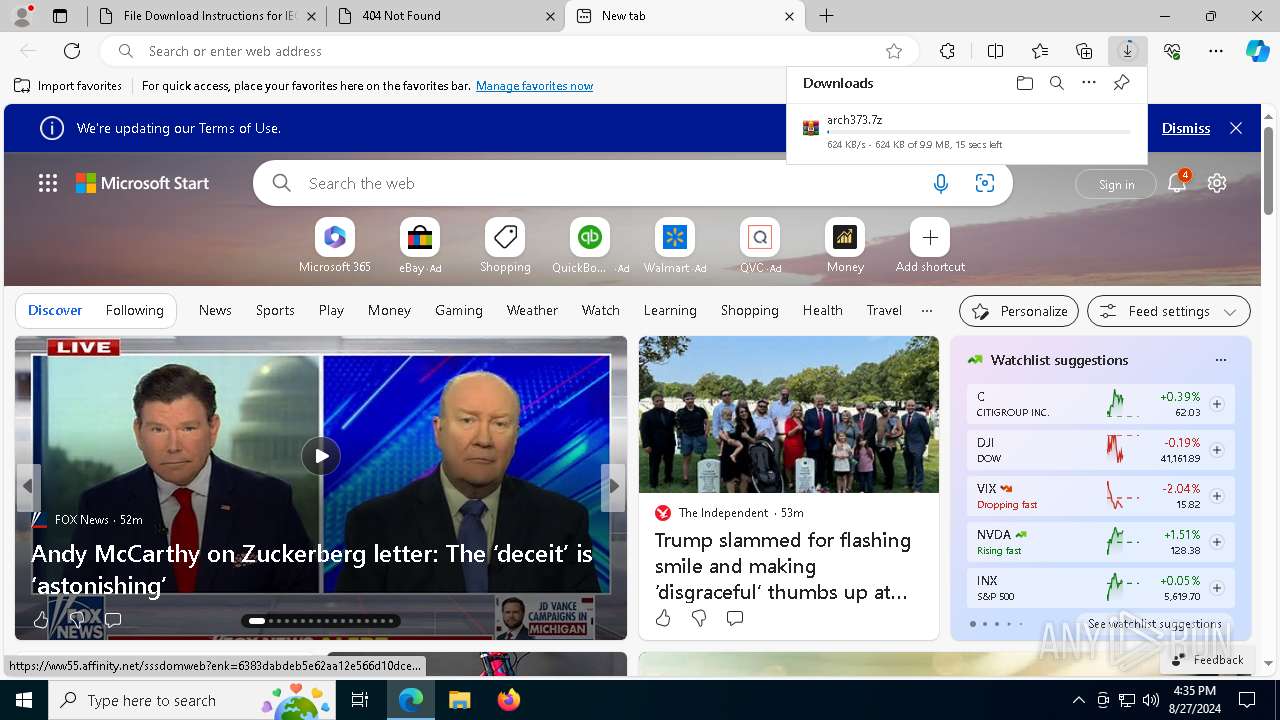
Task: Open File Explorer from the taskbar
Action: point(459,700)
